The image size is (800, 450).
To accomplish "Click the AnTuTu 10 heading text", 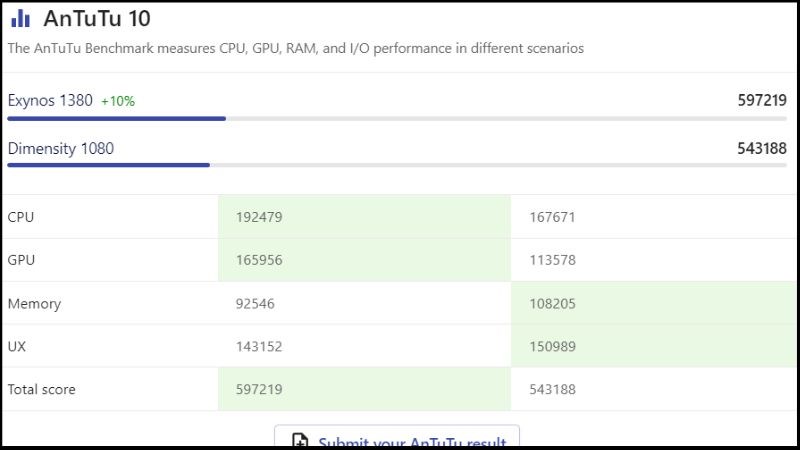I will point(97,19).
